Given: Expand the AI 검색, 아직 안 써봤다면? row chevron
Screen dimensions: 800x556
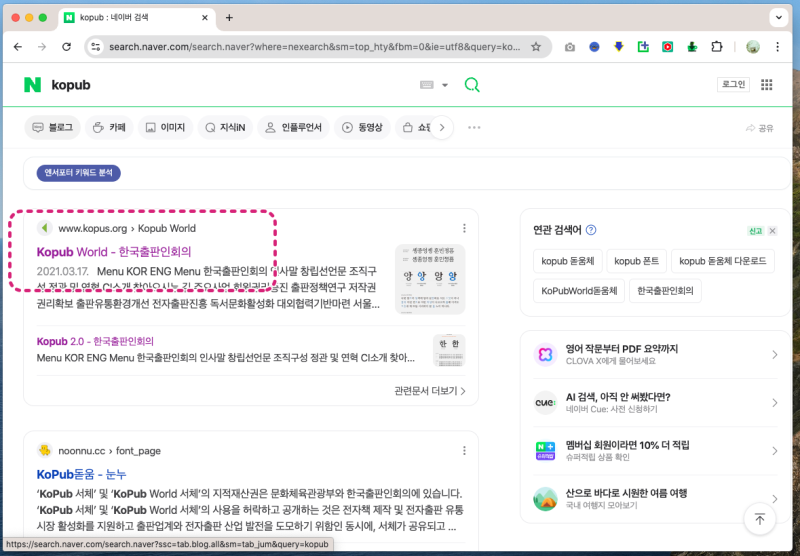Looking at the screenshot, I should click(x=774, y=403).
